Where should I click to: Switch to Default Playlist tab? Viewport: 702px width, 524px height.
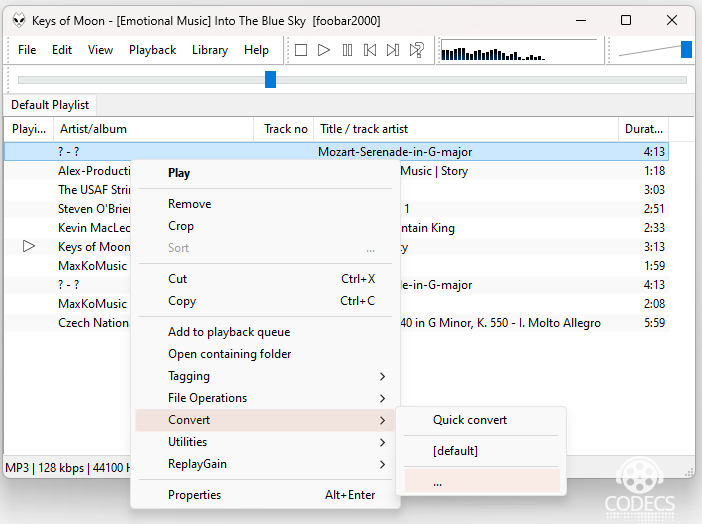click(x=50, y=105)
